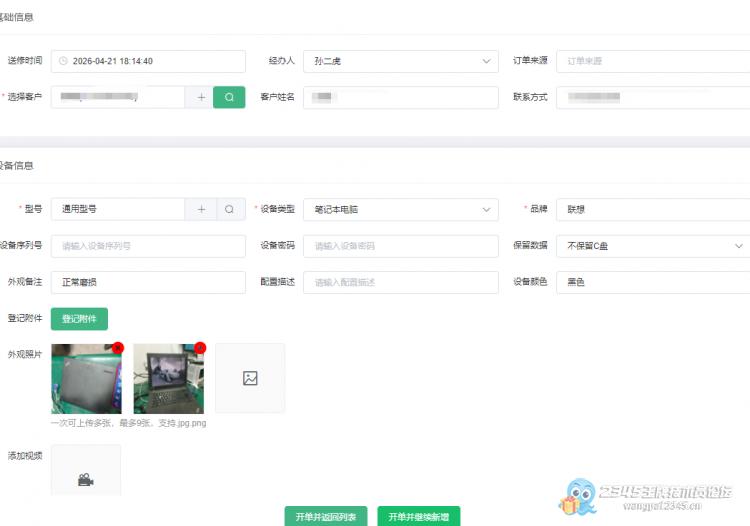Click the search icon beside model field
This screenshot has height=526, width=750.
(x=229, y=209)
